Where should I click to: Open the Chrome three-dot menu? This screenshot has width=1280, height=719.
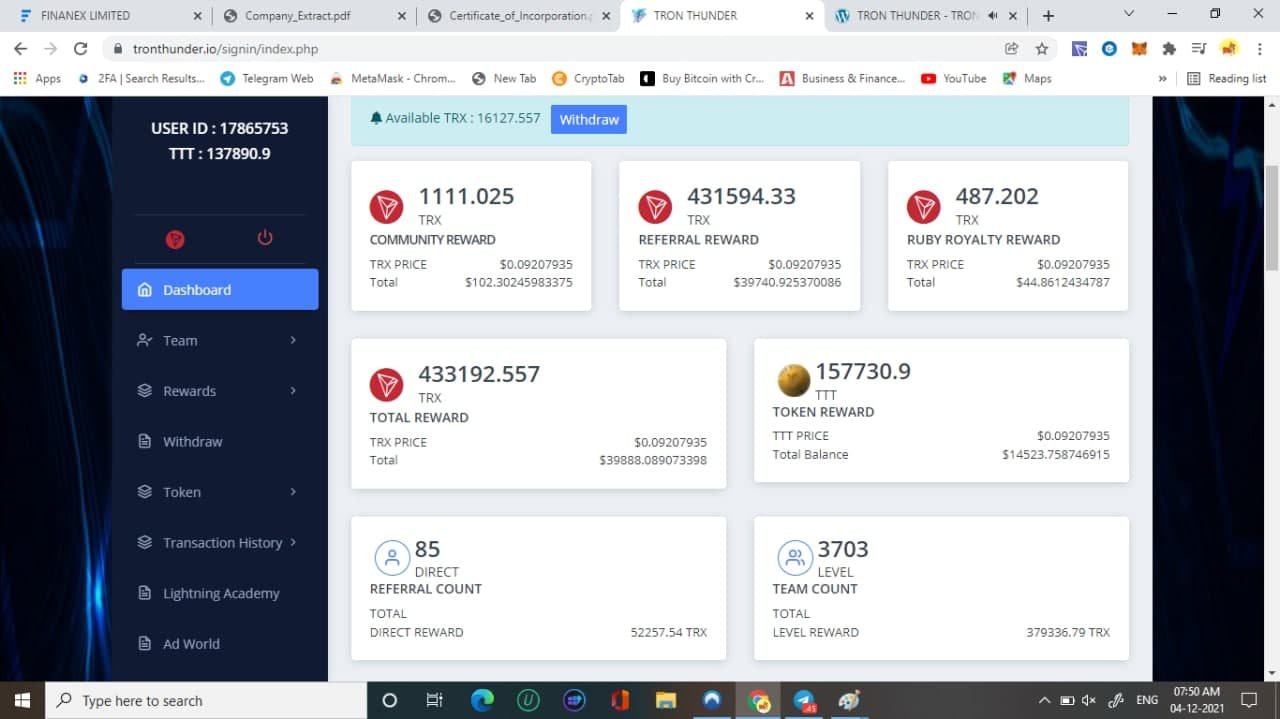point(1261,48)
